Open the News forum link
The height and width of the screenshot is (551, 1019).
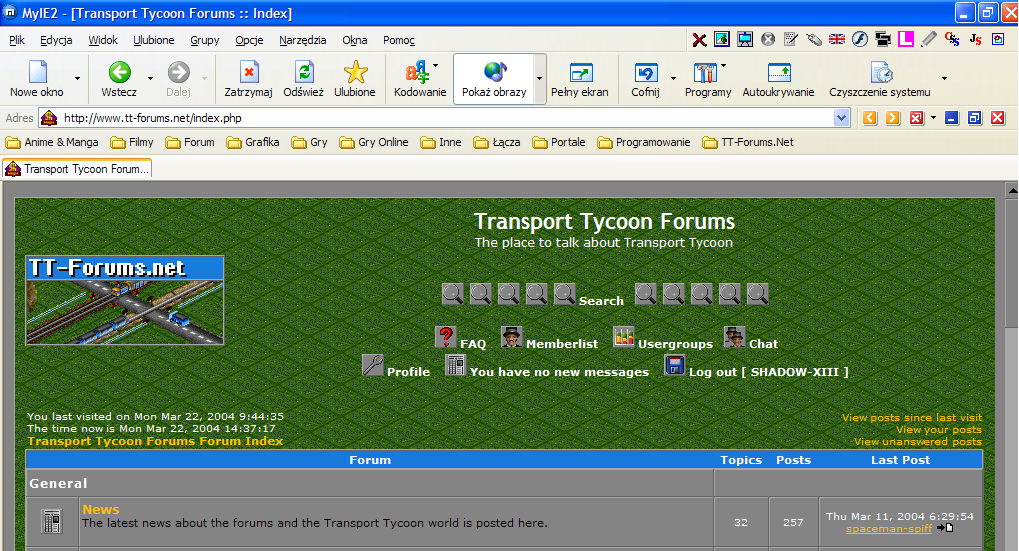pyautogui.click(x=101, y=509)
